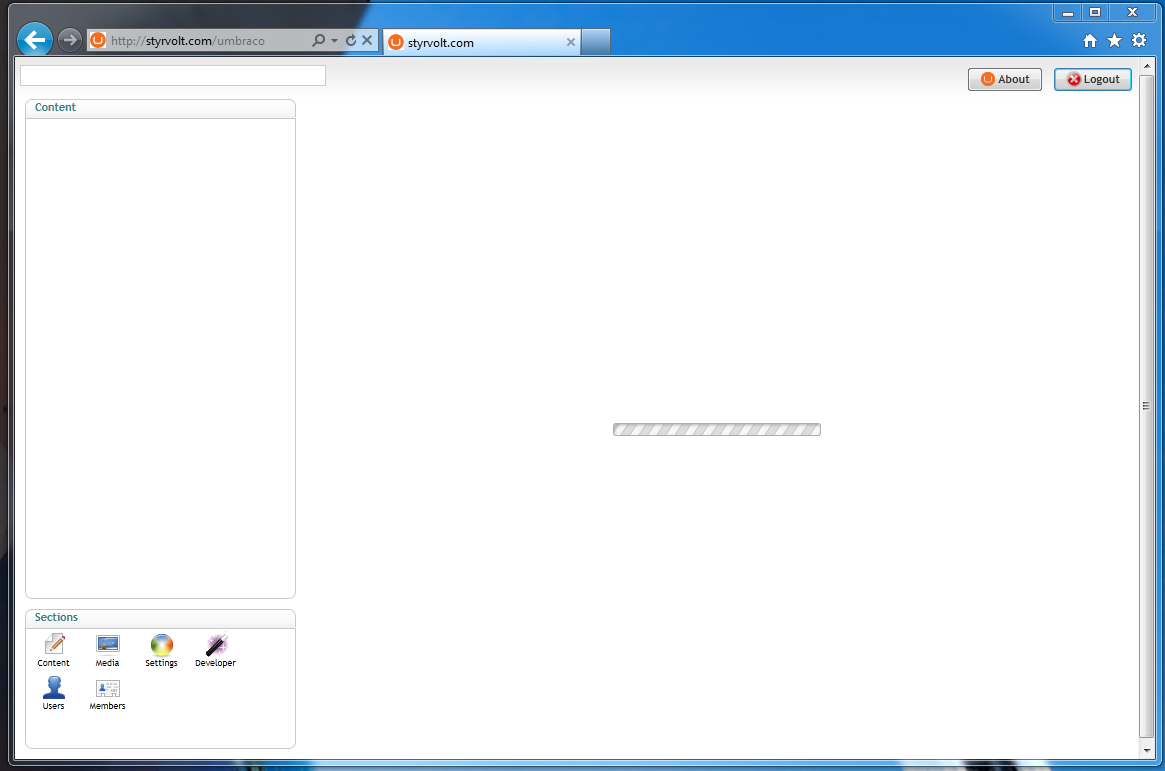Refresh the page with the reload icon

coord(351,40)
